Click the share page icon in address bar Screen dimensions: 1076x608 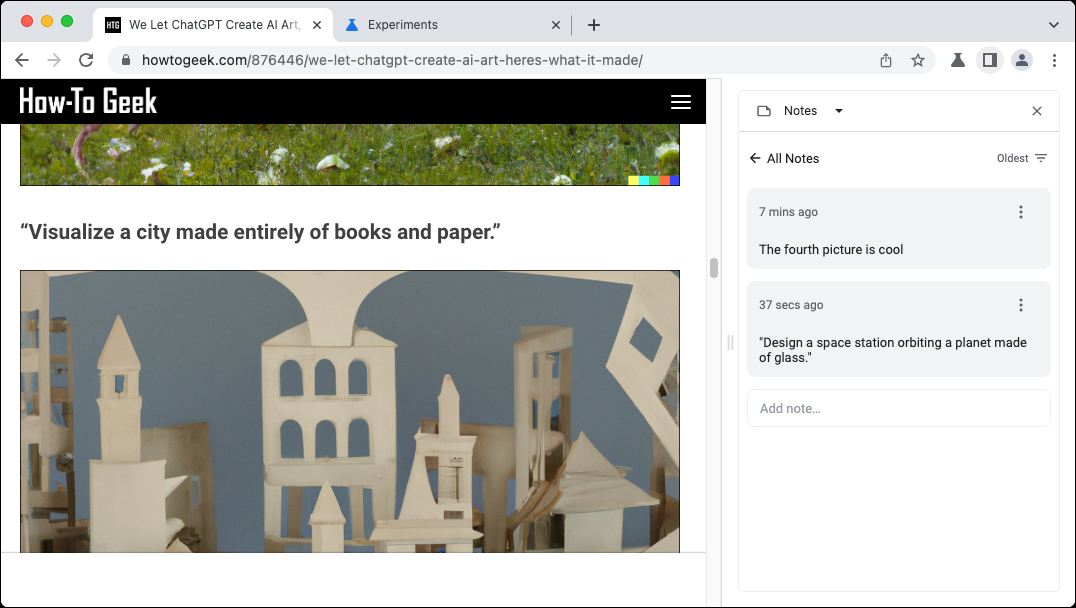[885, 60]
